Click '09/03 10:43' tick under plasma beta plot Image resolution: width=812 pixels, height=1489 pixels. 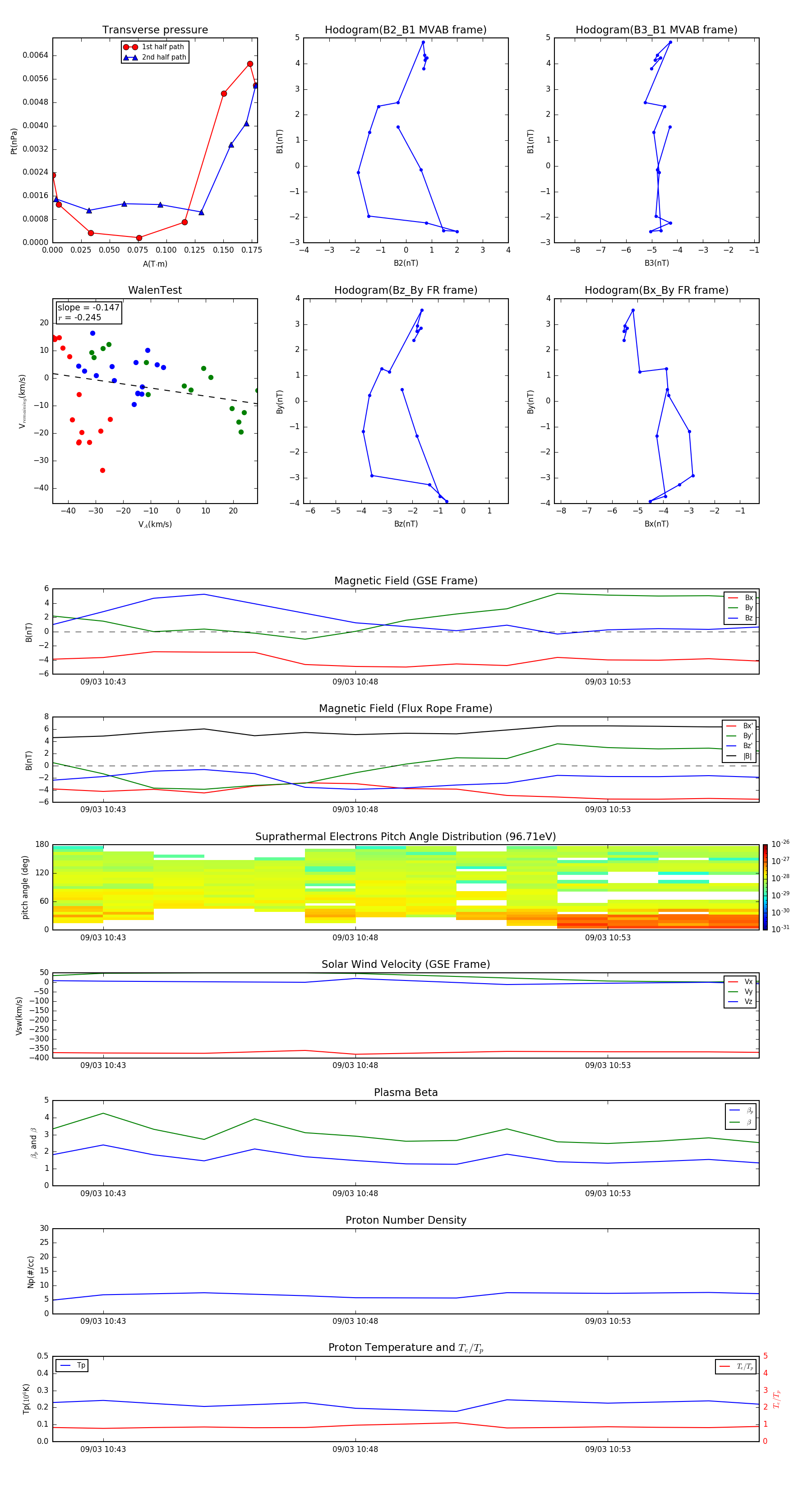(103, 1193)
